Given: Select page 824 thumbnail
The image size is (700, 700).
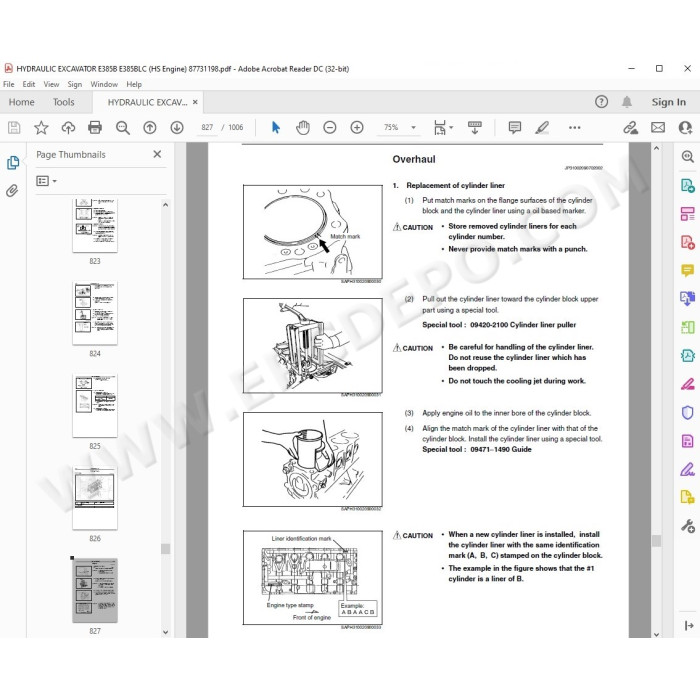Looking at the screenshot, I should pyautogui.click(x=95, y=313).
